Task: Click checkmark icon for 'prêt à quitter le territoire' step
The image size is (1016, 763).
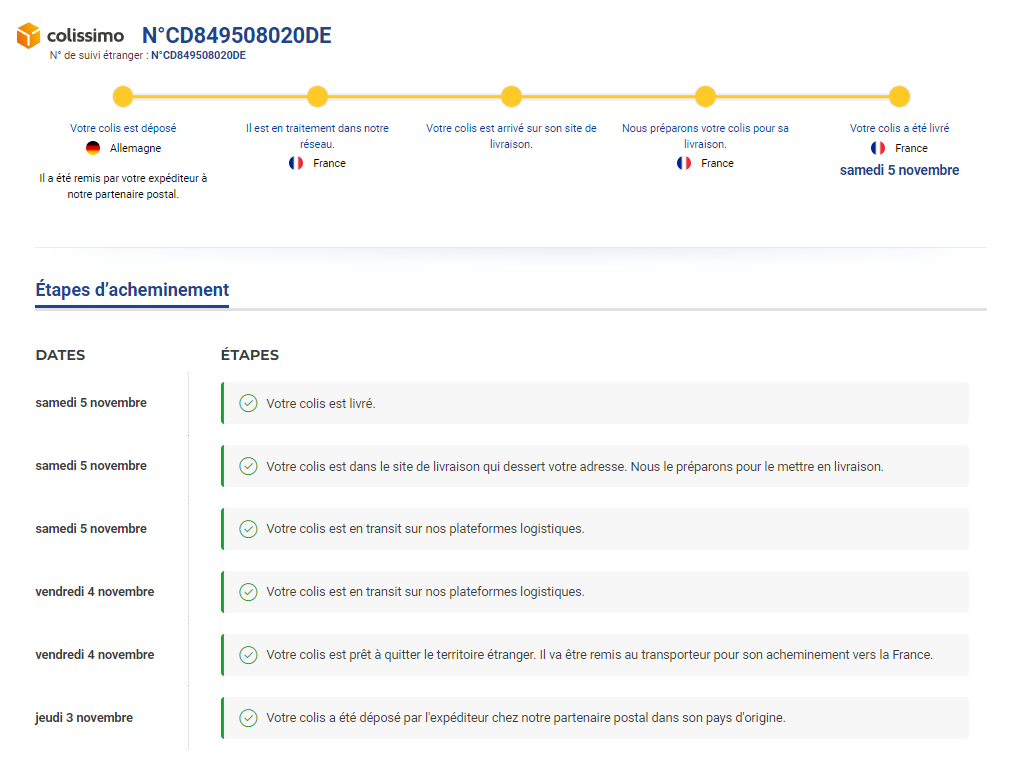Action: (248, 655)
